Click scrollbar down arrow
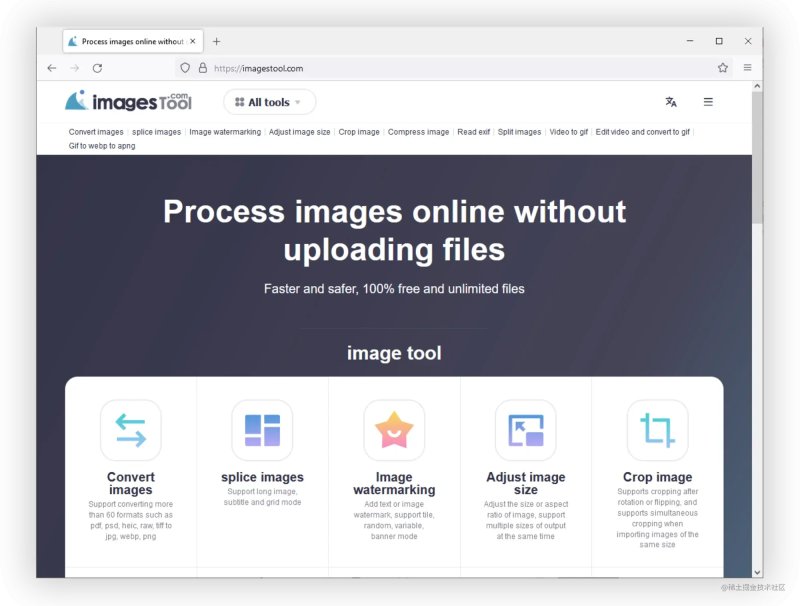Screen dimensions: 800x606 click(757, 572)
